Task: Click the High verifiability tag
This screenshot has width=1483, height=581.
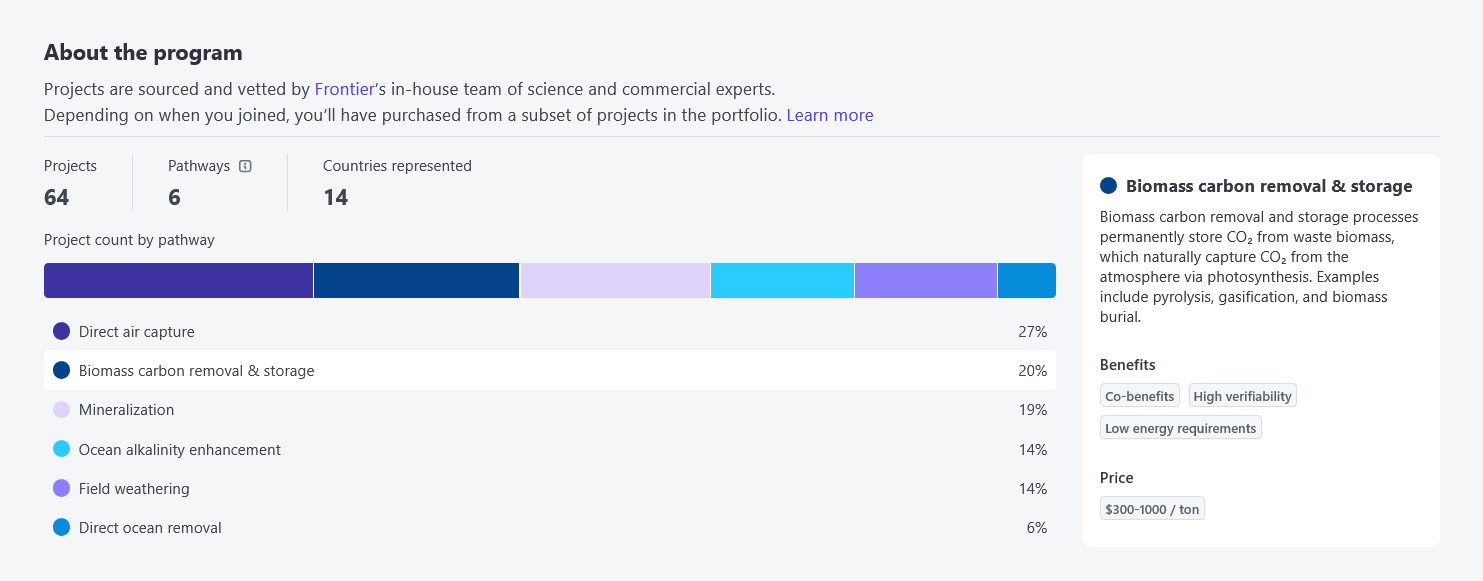Action: 1243,396
